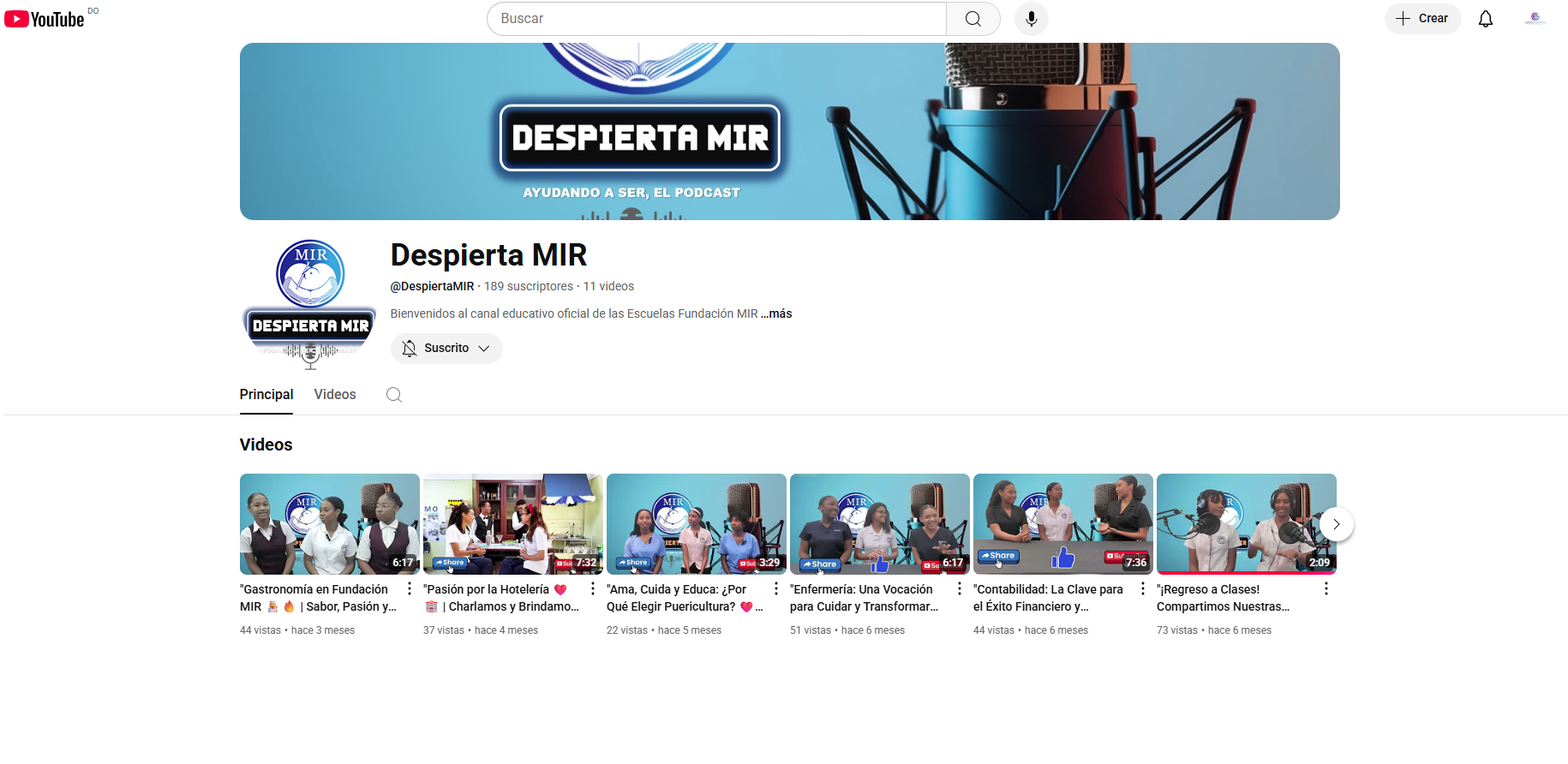The width and height of the screenshot is (1568, 764).
Task: Show next videos with the right arrow
Action: 1337,524
